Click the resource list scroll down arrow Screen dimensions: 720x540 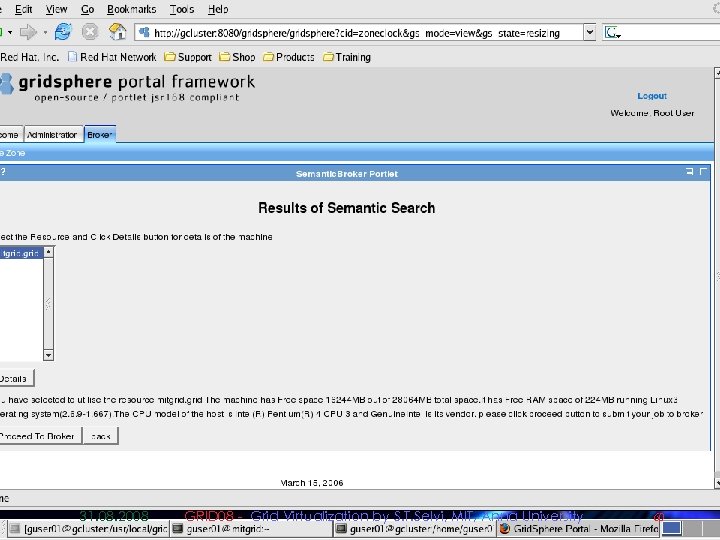pos(48,355)
